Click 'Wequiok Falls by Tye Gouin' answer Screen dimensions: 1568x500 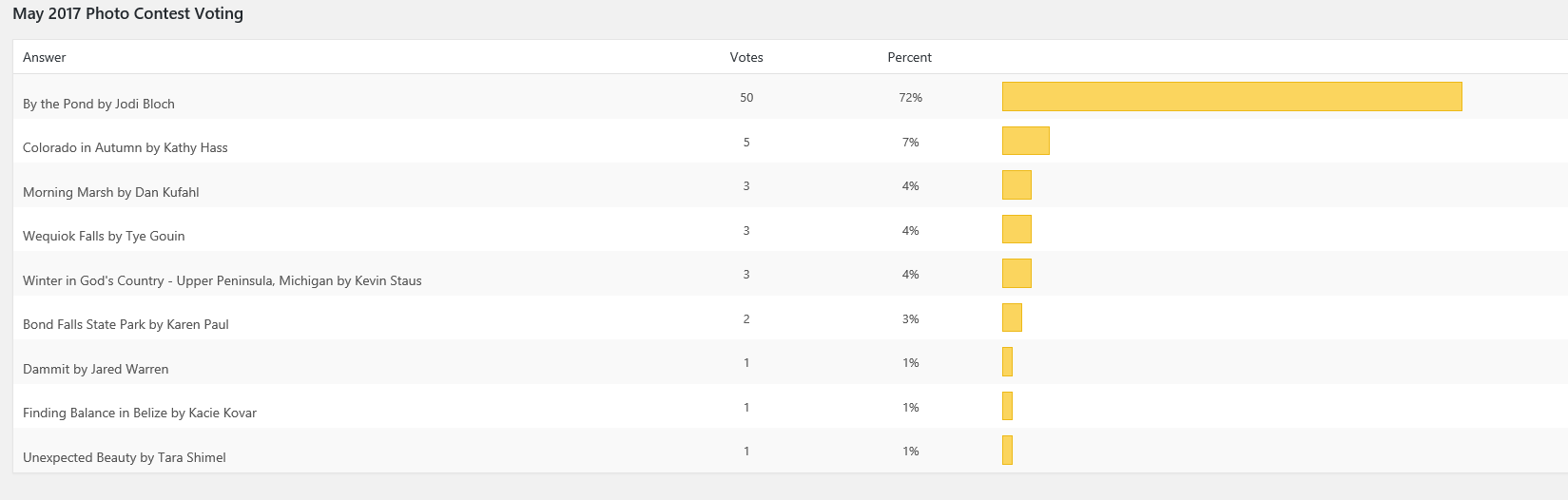click(104, 236)
